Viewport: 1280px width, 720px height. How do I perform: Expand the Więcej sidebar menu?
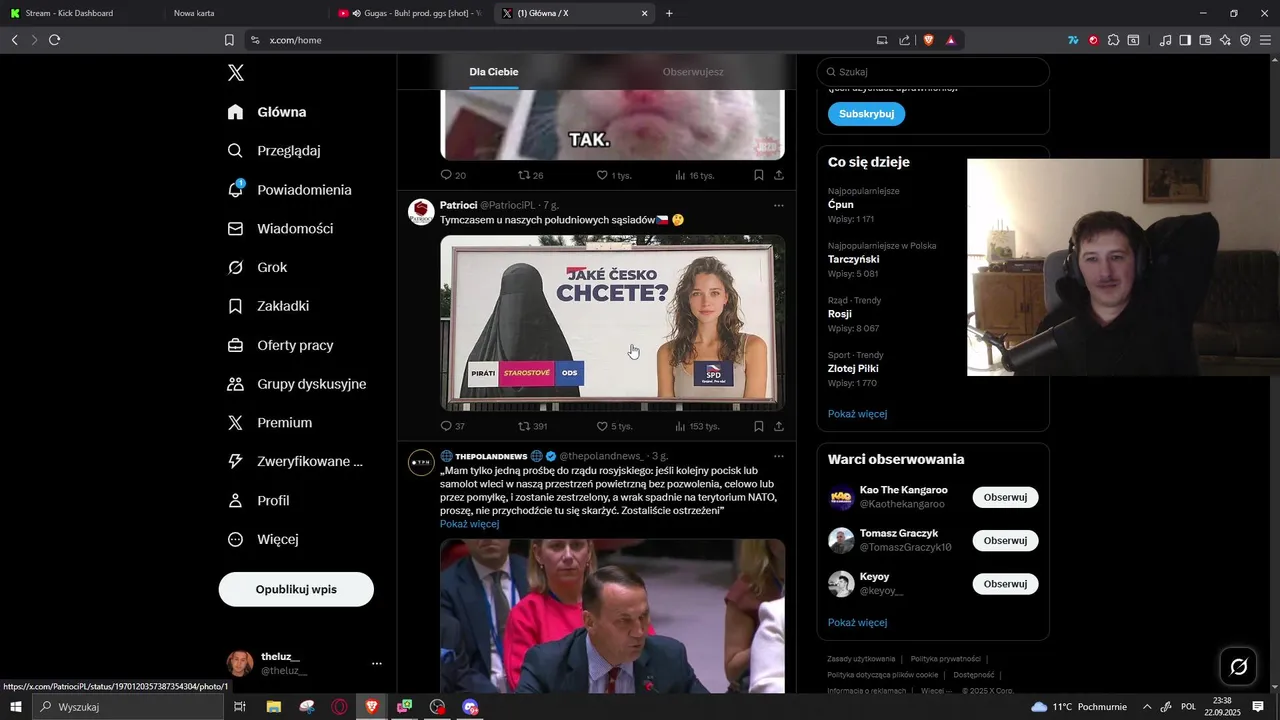coord(263,539)
